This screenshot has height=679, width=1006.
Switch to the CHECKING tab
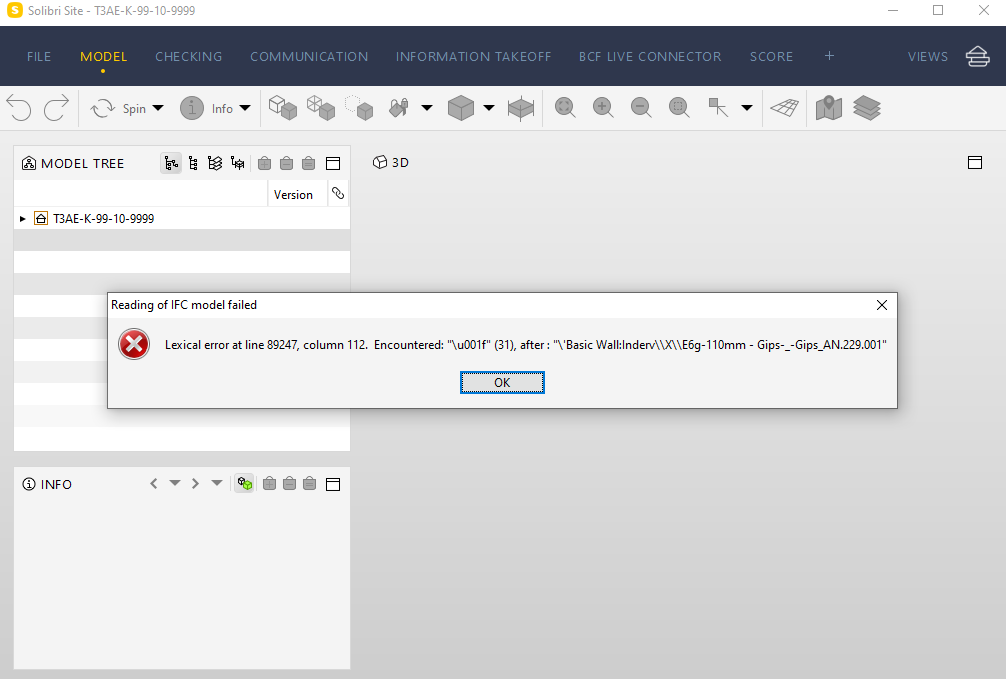pyautogui.click(x=189, y=56)
